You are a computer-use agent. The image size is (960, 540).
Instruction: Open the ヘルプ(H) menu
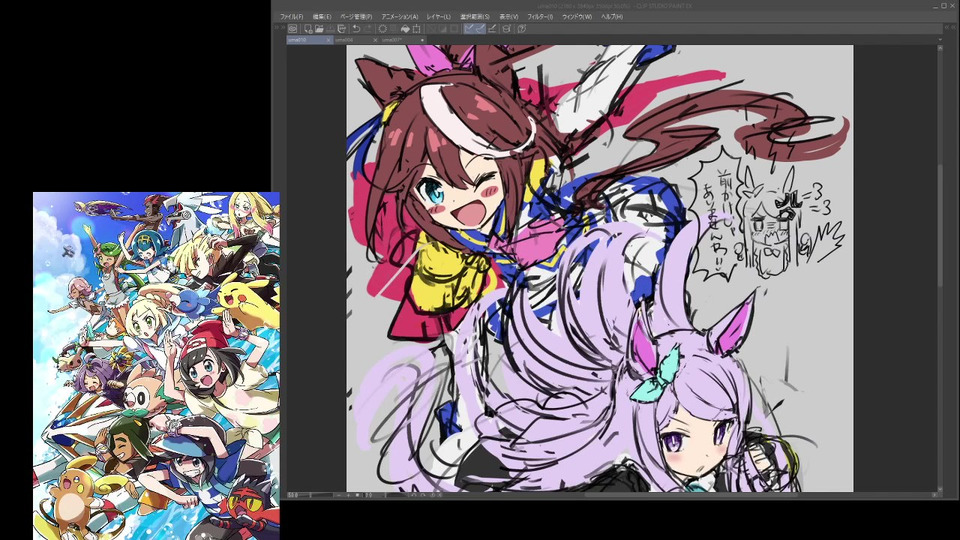(x=612, y=17)
